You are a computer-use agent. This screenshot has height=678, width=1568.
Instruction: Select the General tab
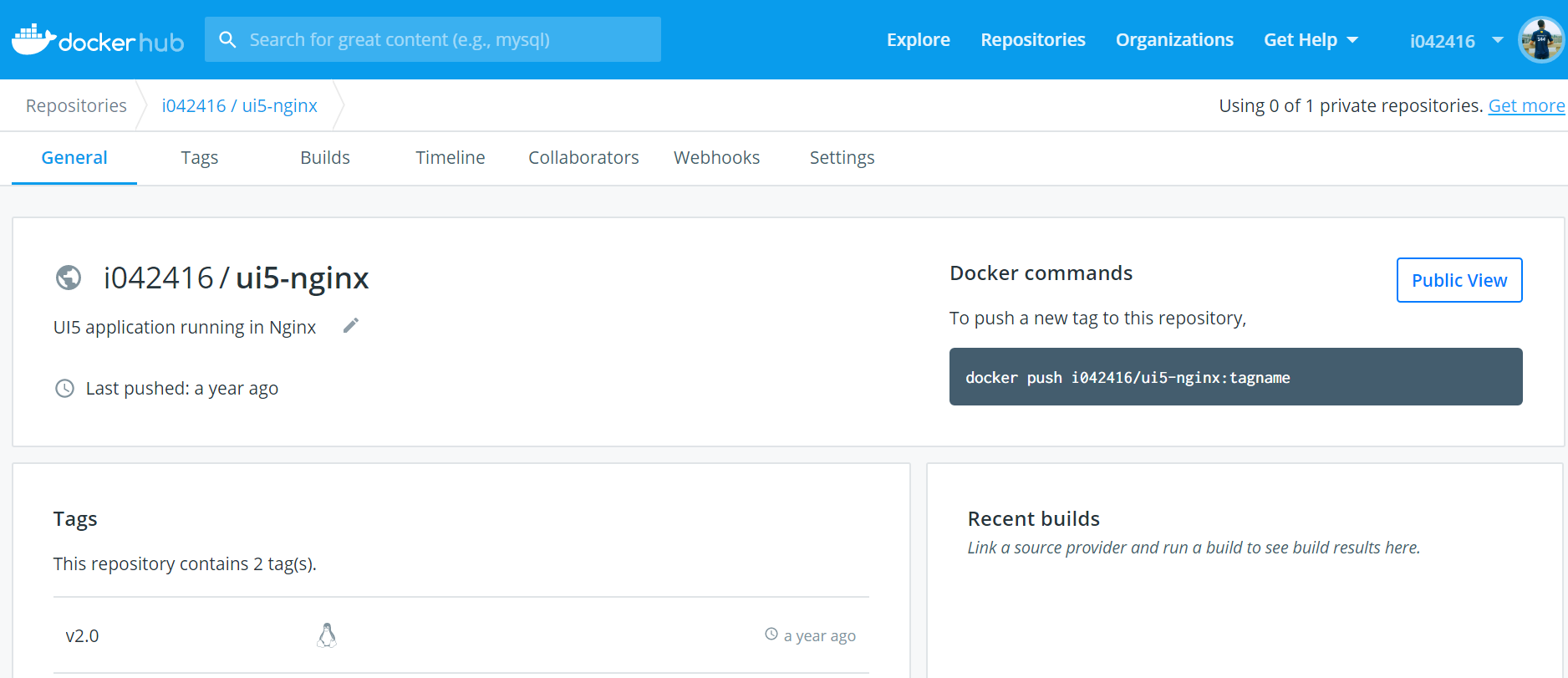74,158
